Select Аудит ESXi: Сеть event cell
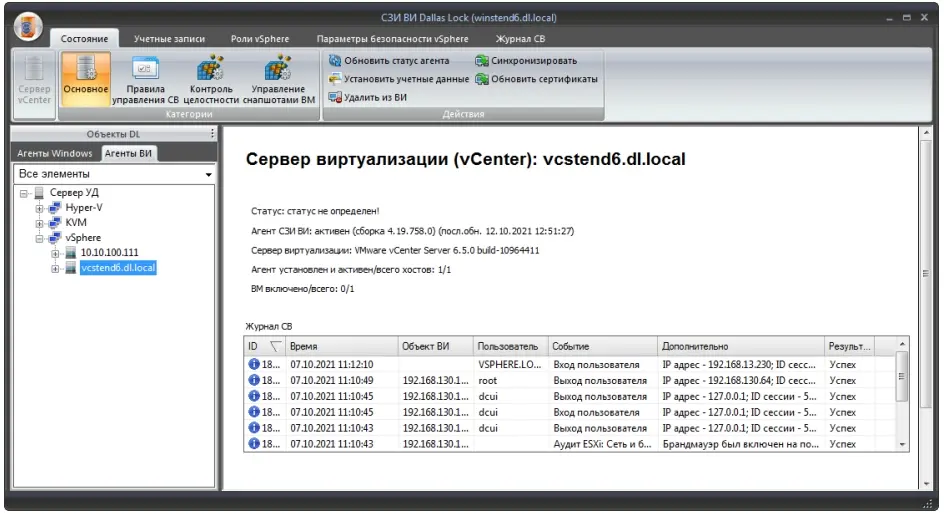This screenshot has width=944, height=514. pyautogui.click(x=603, y=444)
